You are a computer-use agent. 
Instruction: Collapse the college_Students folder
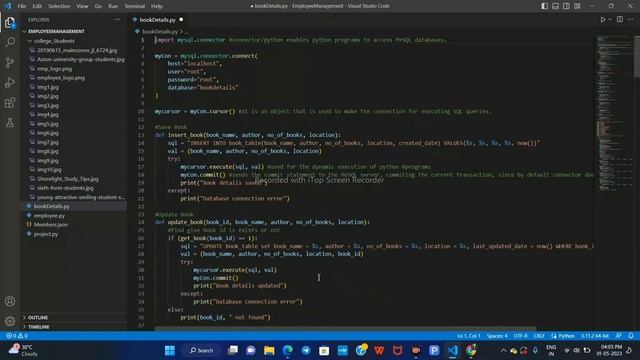[54, 41]
